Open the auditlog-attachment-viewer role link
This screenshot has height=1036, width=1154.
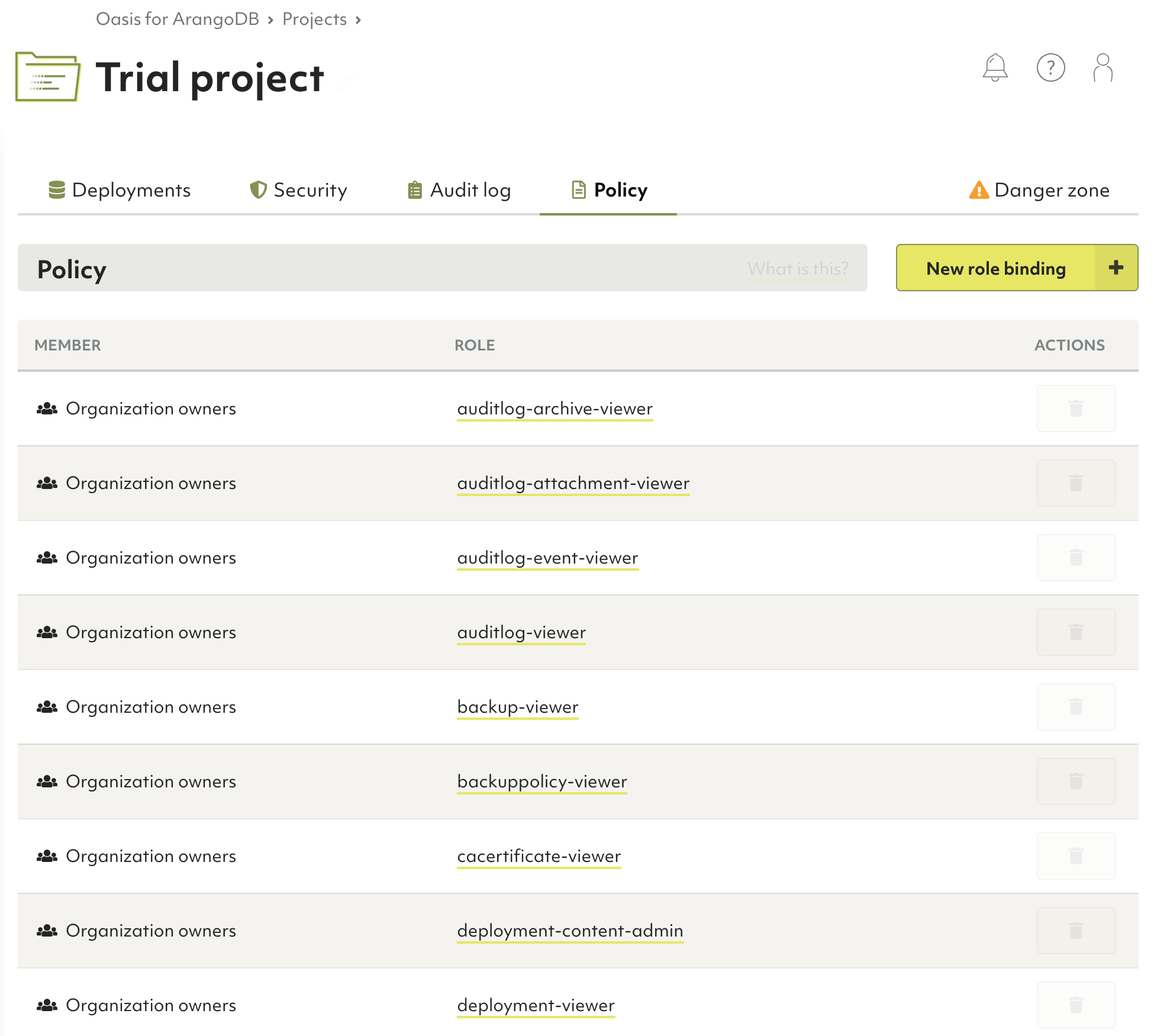(573, 483)
